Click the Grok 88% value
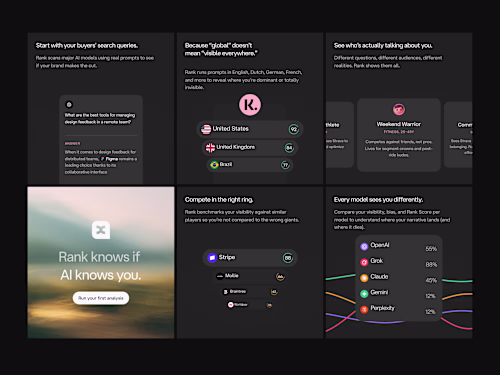The image size is (500, 375). [x=431, y=264]
